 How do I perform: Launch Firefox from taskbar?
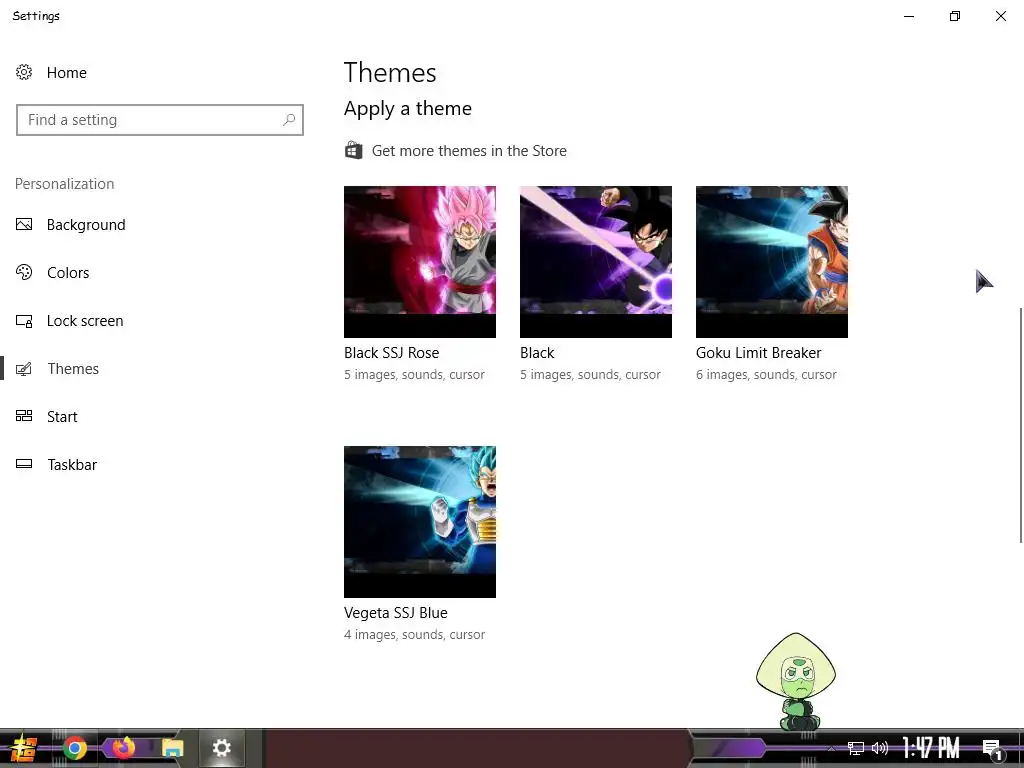click(123, 748)
